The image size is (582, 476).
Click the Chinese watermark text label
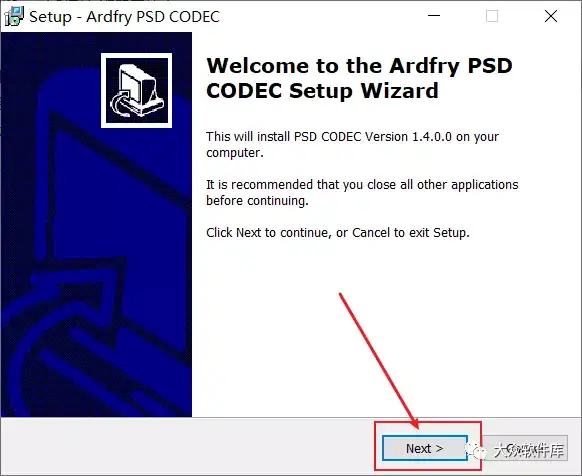pyautogui.click(x=529, y=450)
